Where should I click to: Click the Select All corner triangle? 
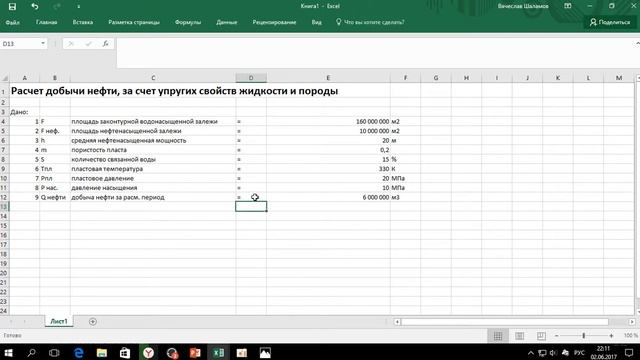(5, 78)
